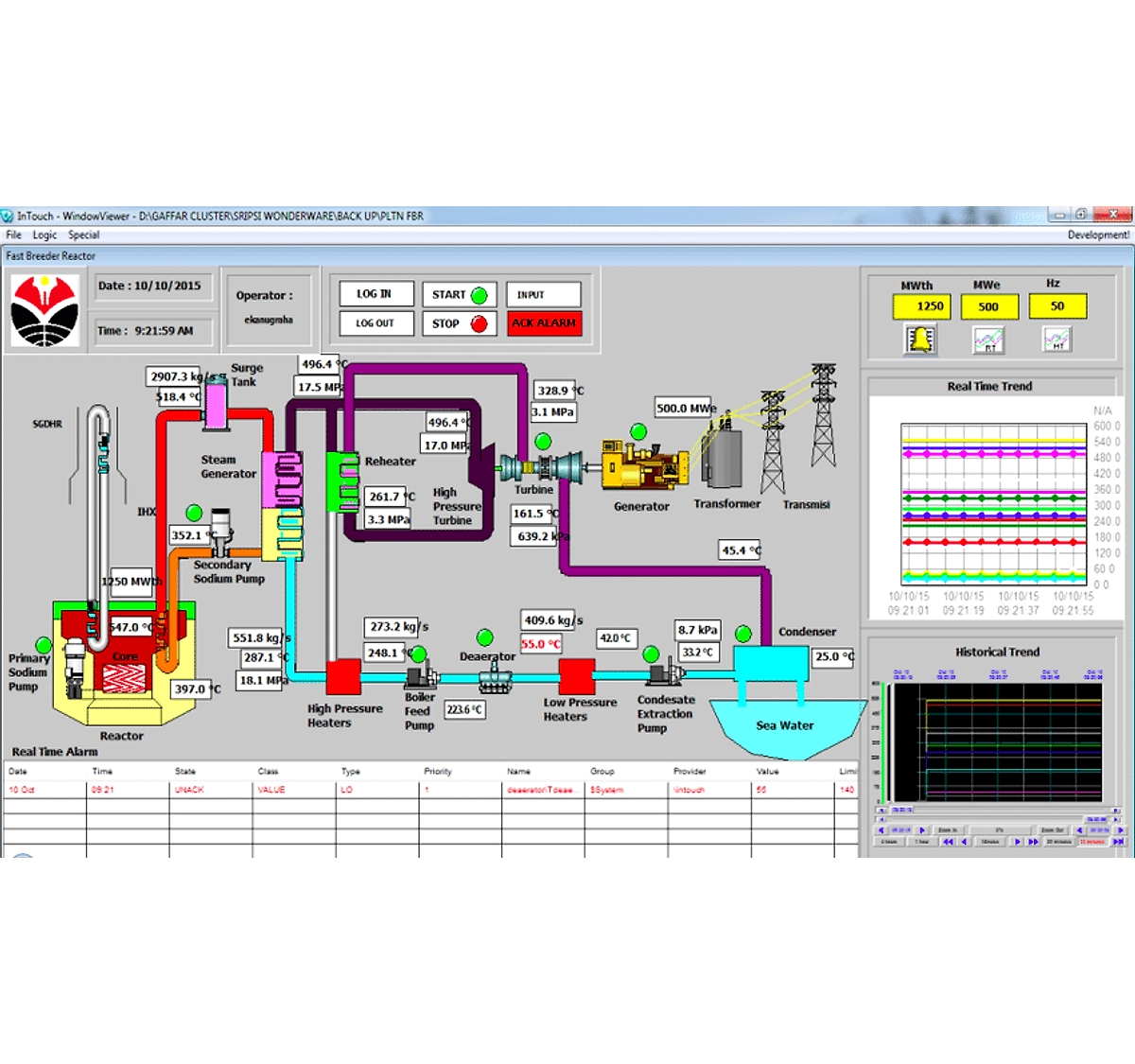Open the RT real-time trend icon
Viewport: 1135px width, 1064px height.
click(x=988, y=340)
